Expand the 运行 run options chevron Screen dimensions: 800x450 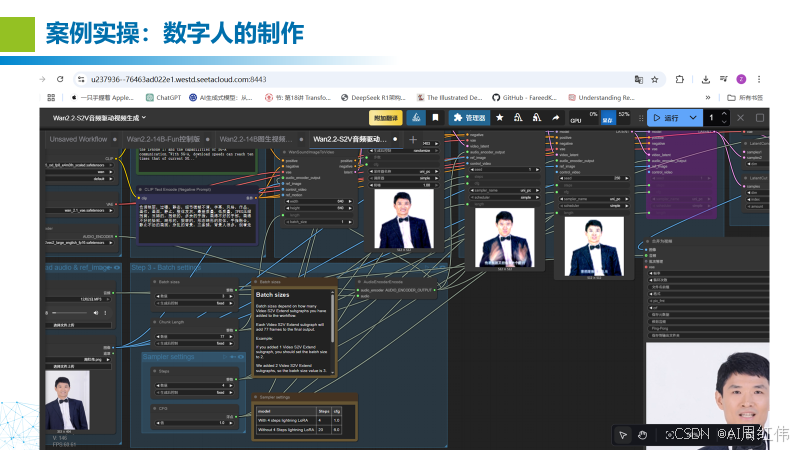tap(693, 118)
